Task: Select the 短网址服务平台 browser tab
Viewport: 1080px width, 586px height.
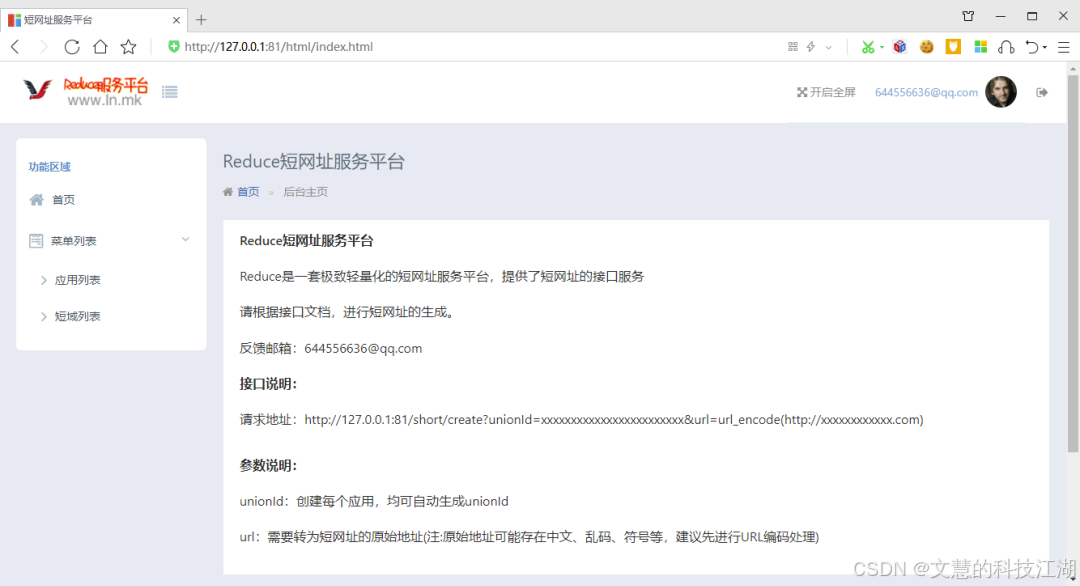Action: click(94, 19)
